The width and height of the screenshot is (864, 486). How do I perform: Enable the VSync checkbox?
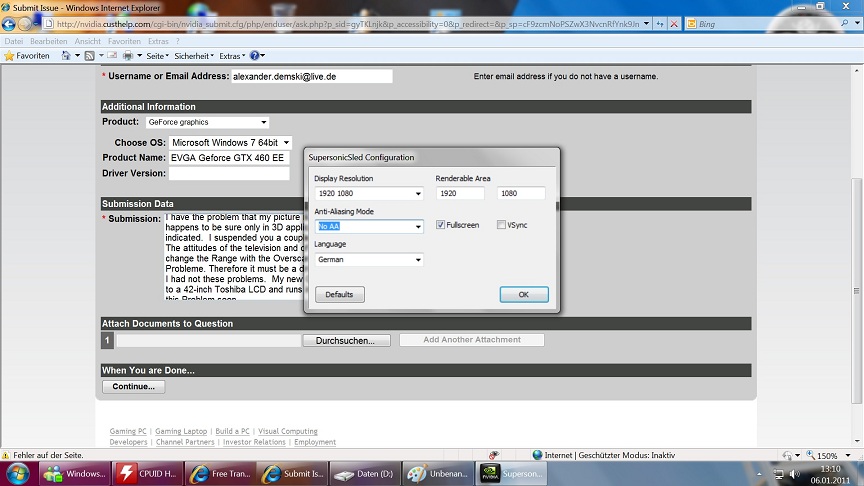[501, 225]
